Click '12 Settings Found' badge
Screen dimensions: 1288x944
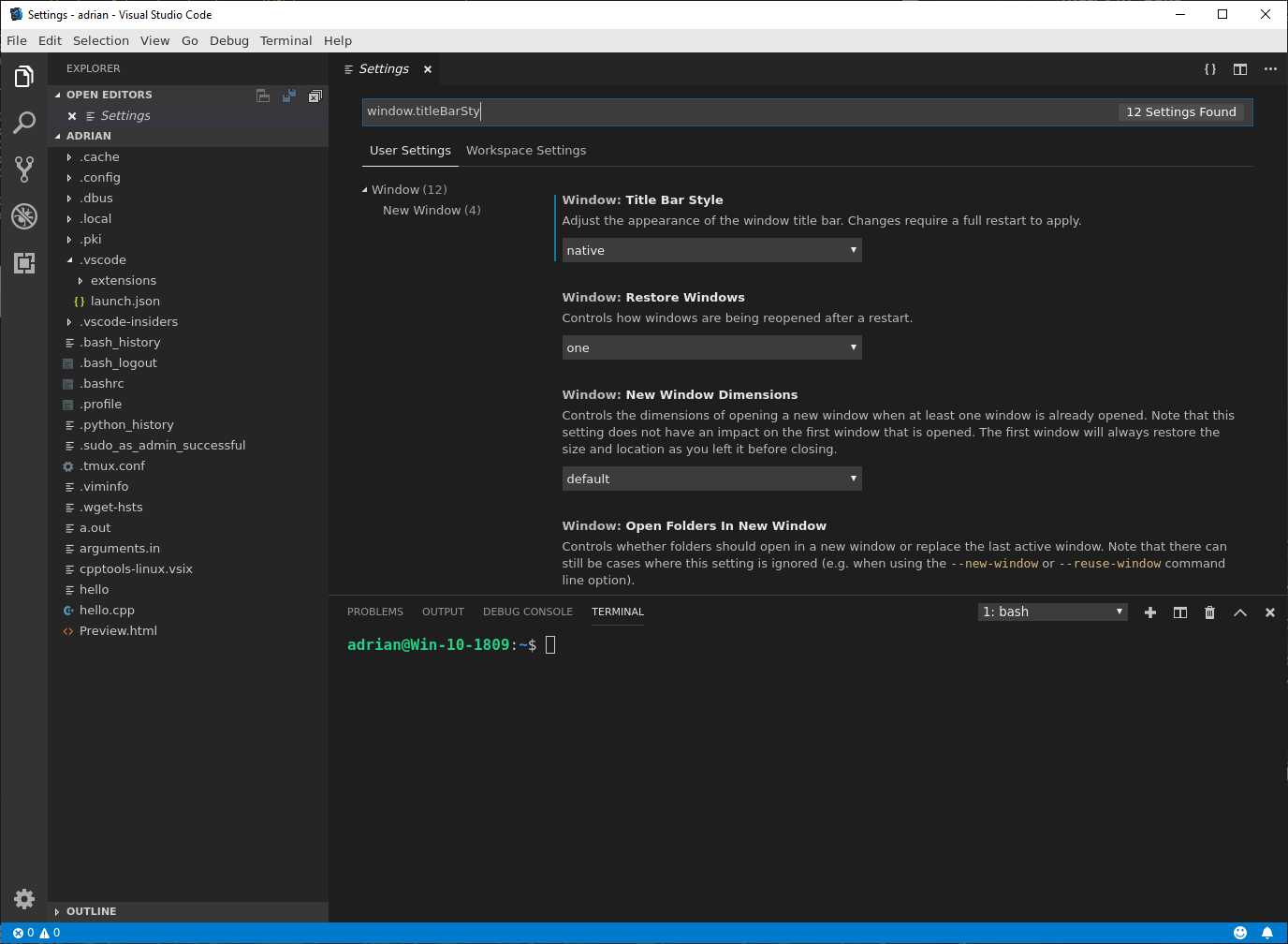pos(1181,112)
